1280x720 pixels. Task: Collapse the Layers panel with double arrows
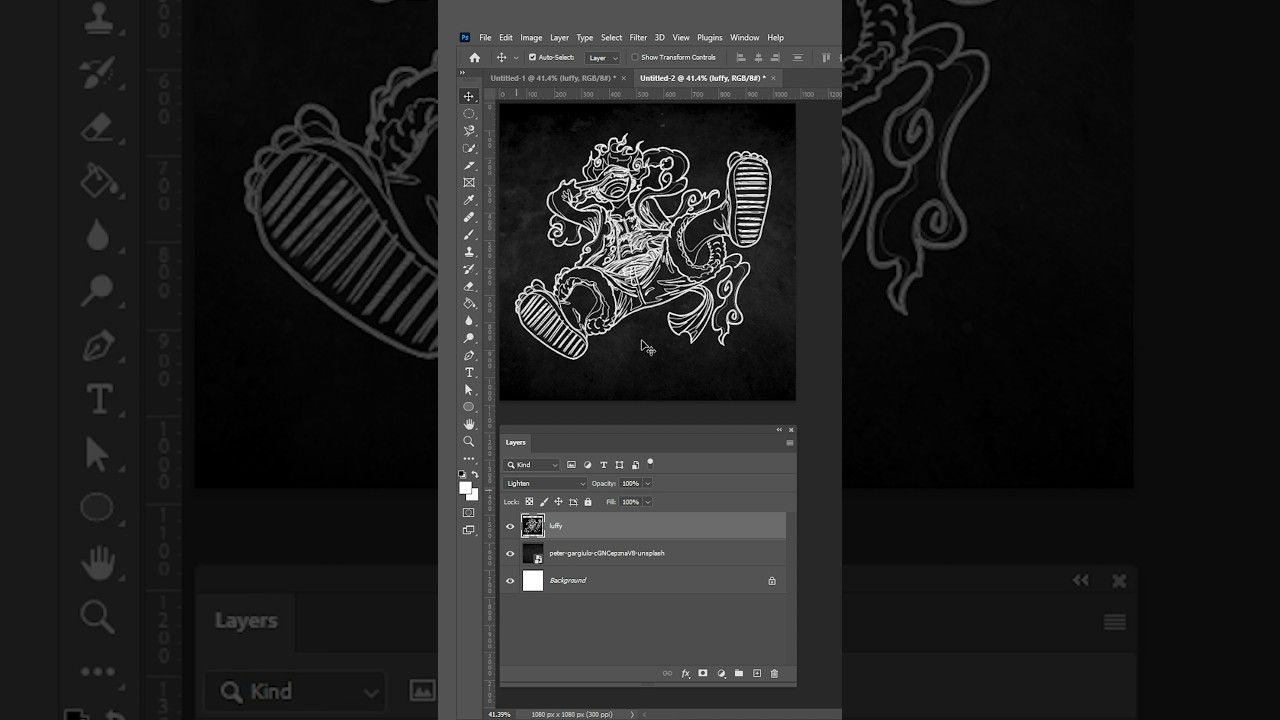coord(779,430)
